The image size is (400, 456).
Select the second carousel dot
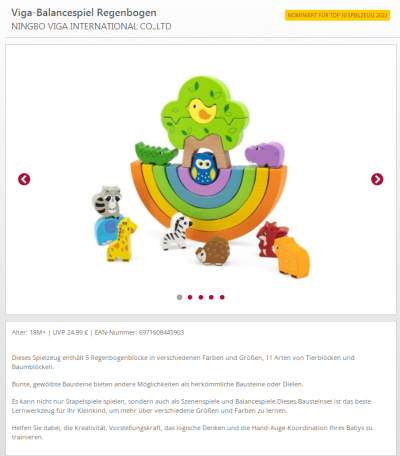190,297
